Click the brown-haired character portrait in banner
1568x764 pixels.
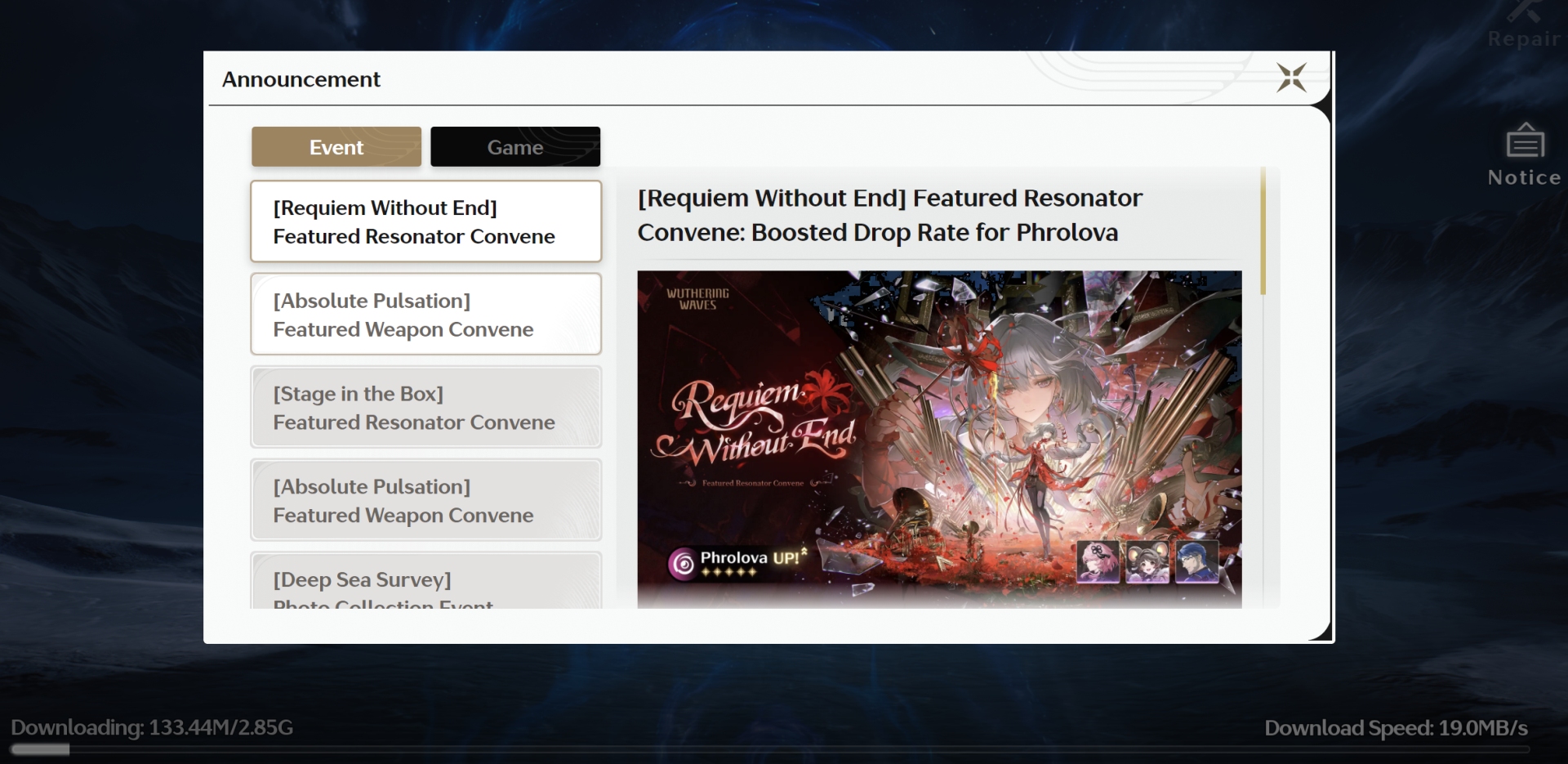1147,561
